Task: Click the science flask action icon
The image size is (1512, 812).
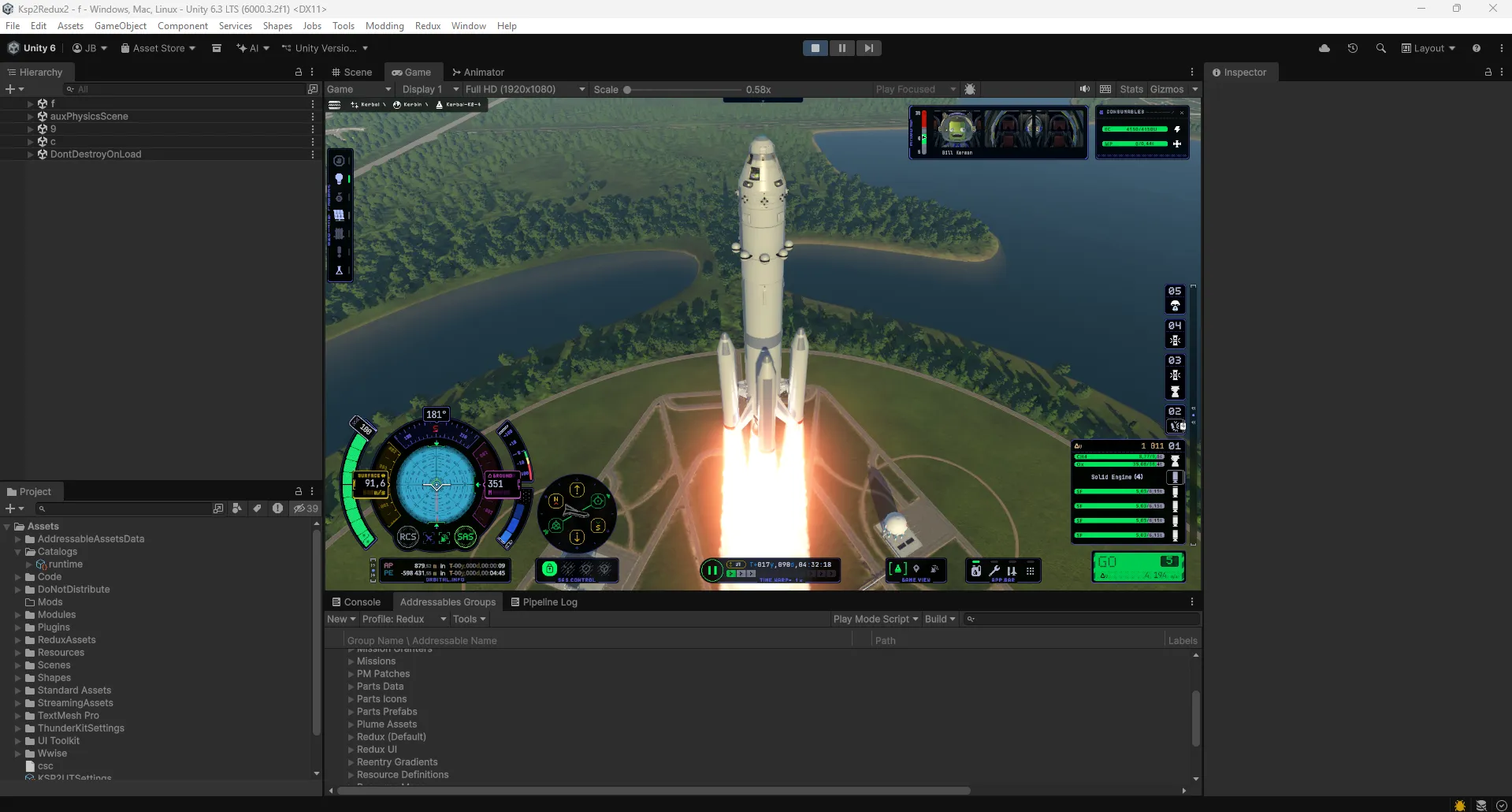Action: click(x=340, y=270)
